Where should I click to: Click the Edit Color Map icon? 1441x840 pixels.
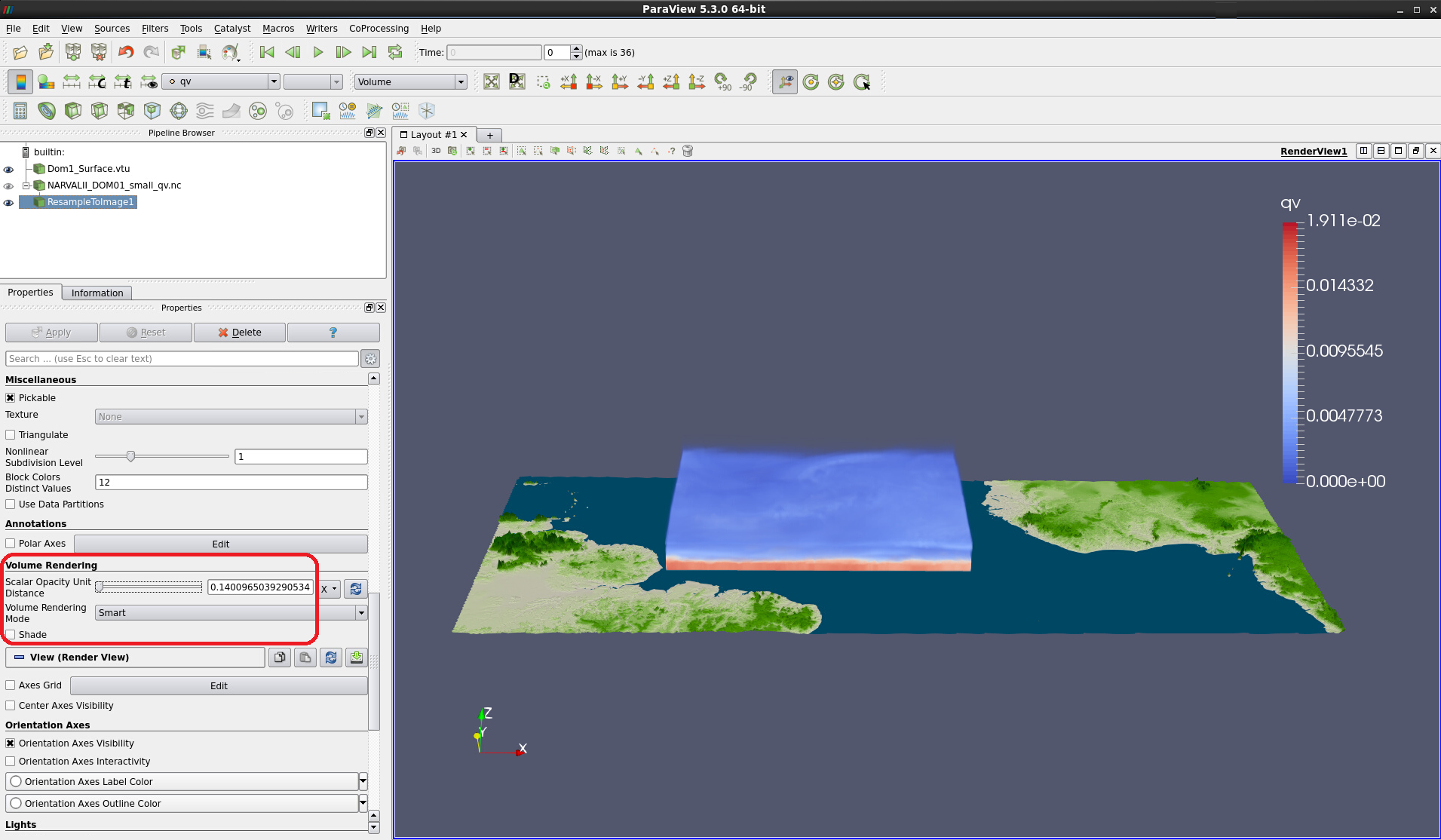tap(46, 81)
